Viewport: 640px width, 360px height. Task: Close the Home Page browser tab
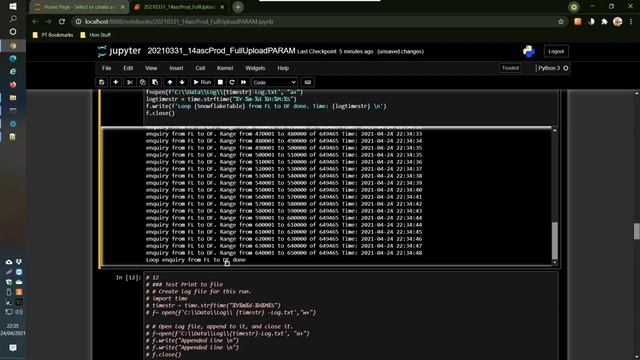point(122,7)
